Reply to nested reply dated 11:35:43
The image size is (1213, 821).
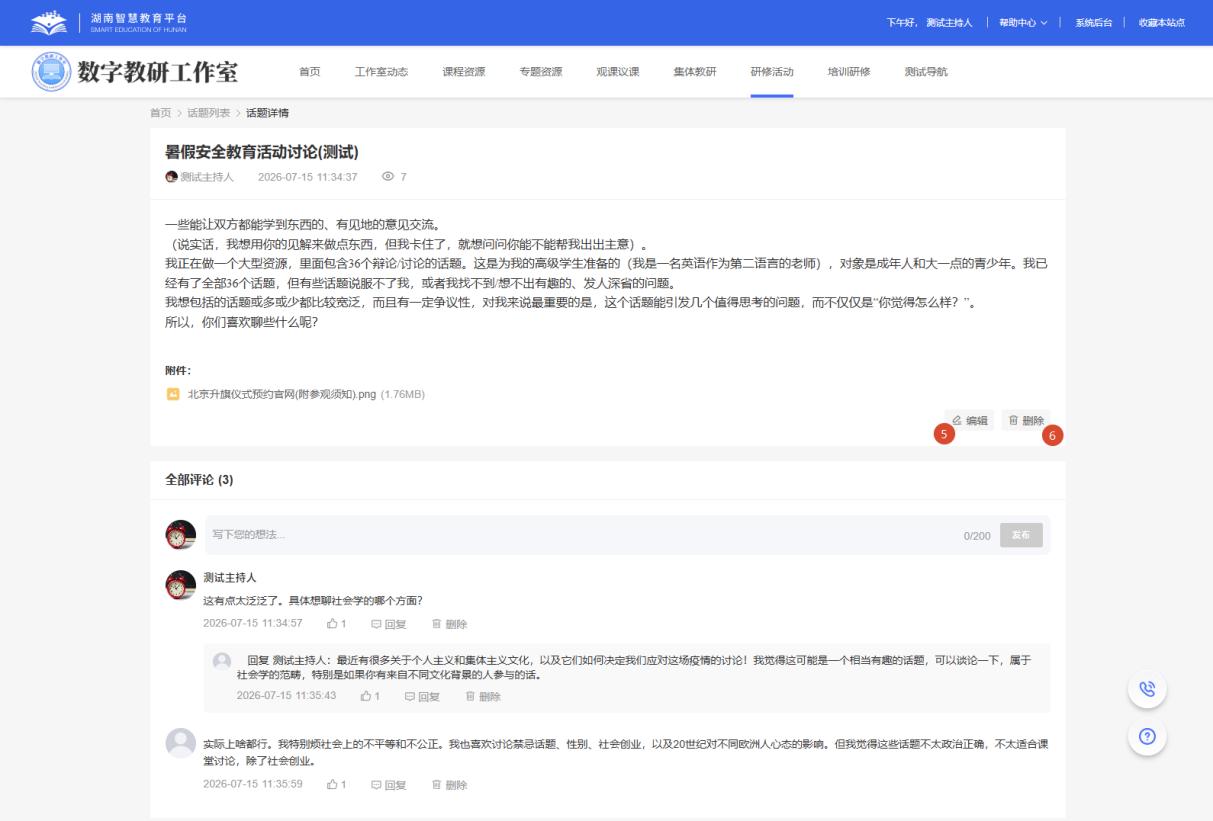click(422, 696)
